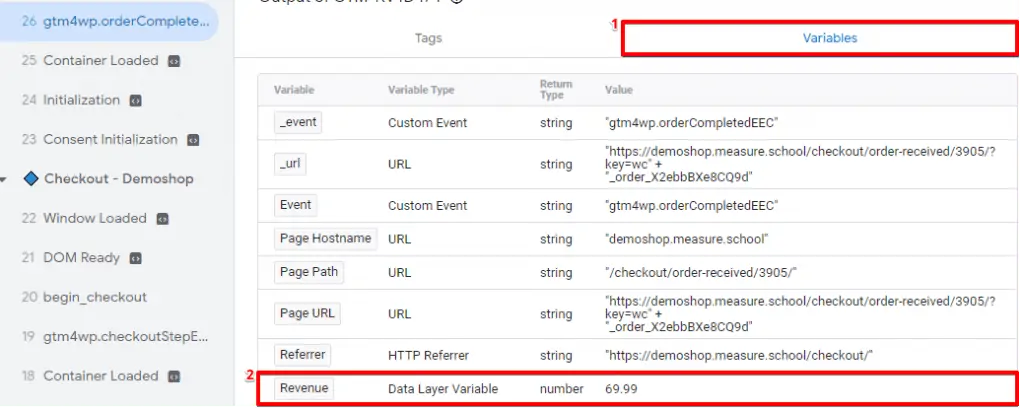Collapse the Checkout - Demoshop group arrow
Screen dimensions: 1024x410
point(5,180)
